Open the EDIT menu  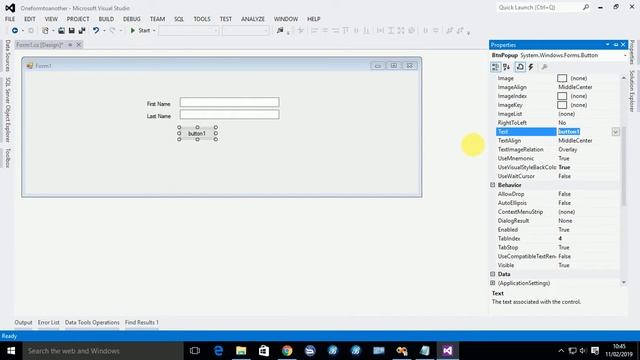click(30, 19)
